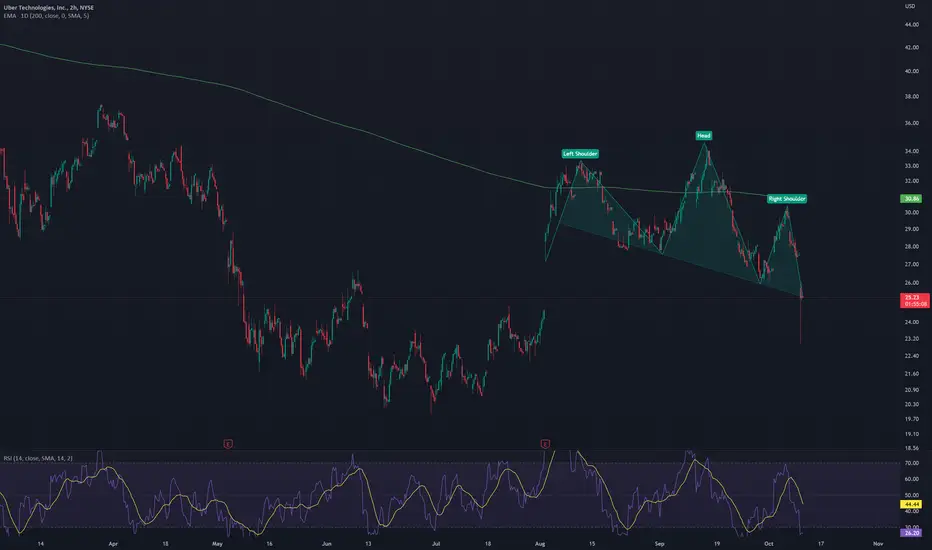
Task: Click the USD currency label
Action: [x=910, y=6]
